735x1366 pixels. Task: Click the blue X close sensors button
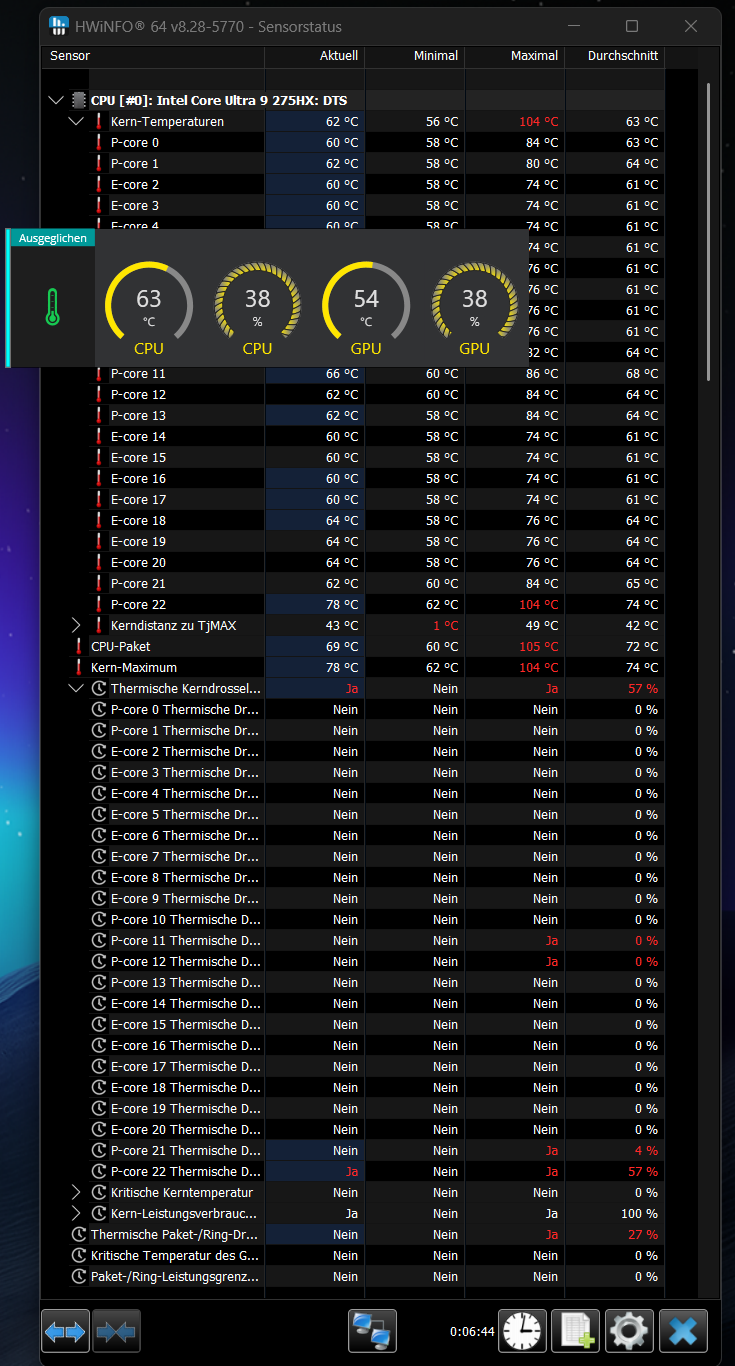pos(683,1331)
